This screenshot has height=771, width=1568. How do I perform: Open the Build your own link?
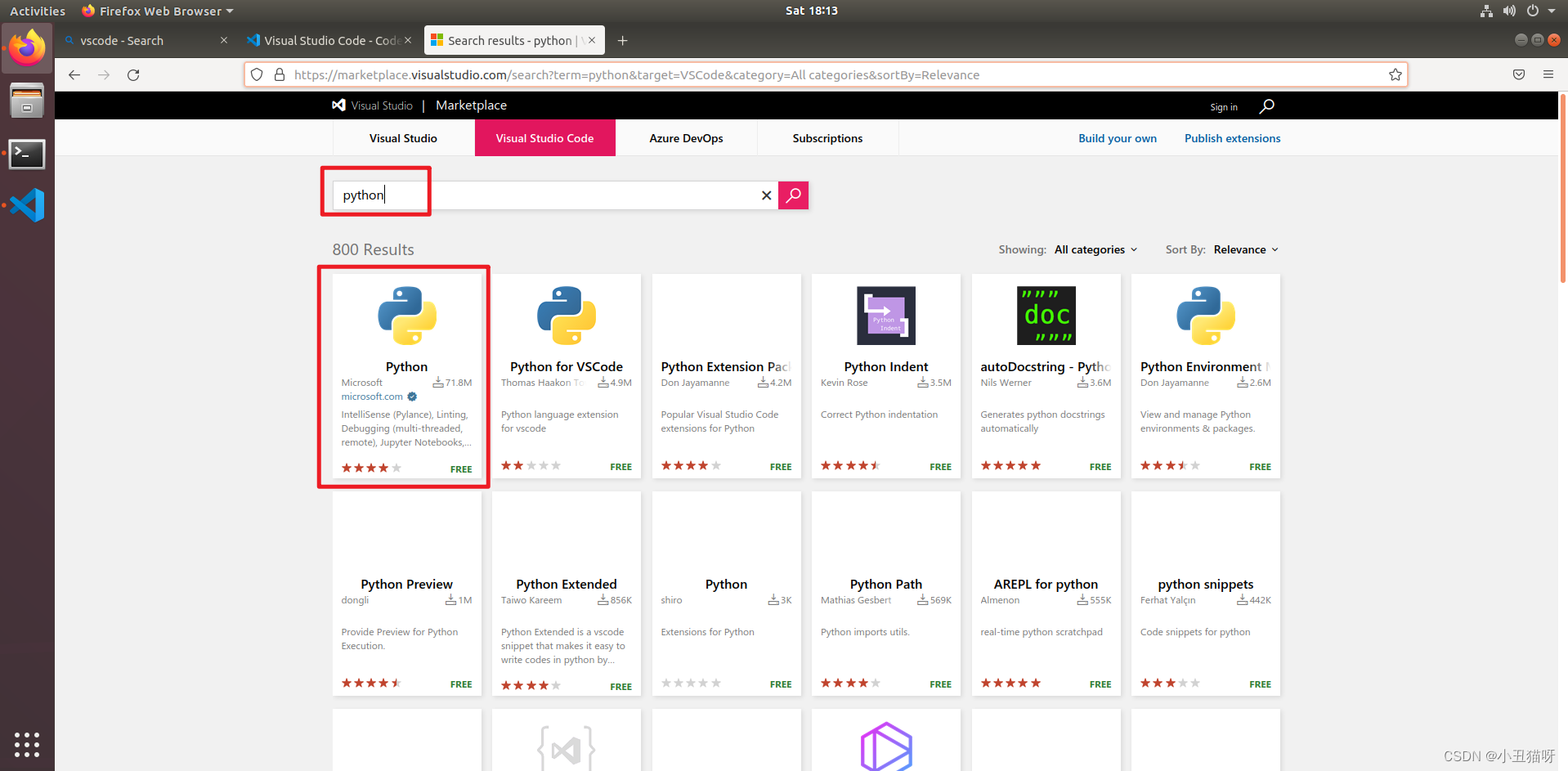[1118, 138]
